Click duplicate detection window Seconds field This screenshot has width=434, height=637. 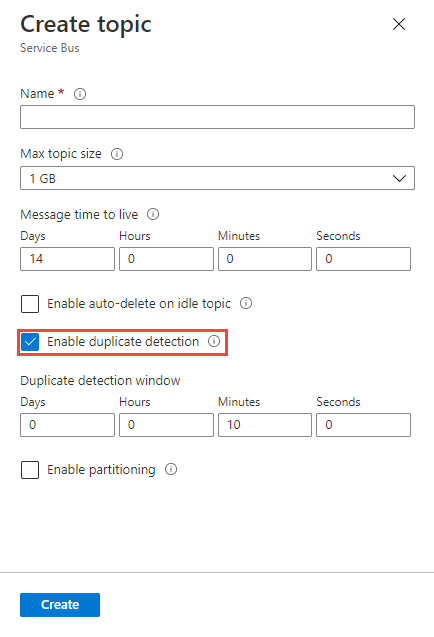click(363, 425)
